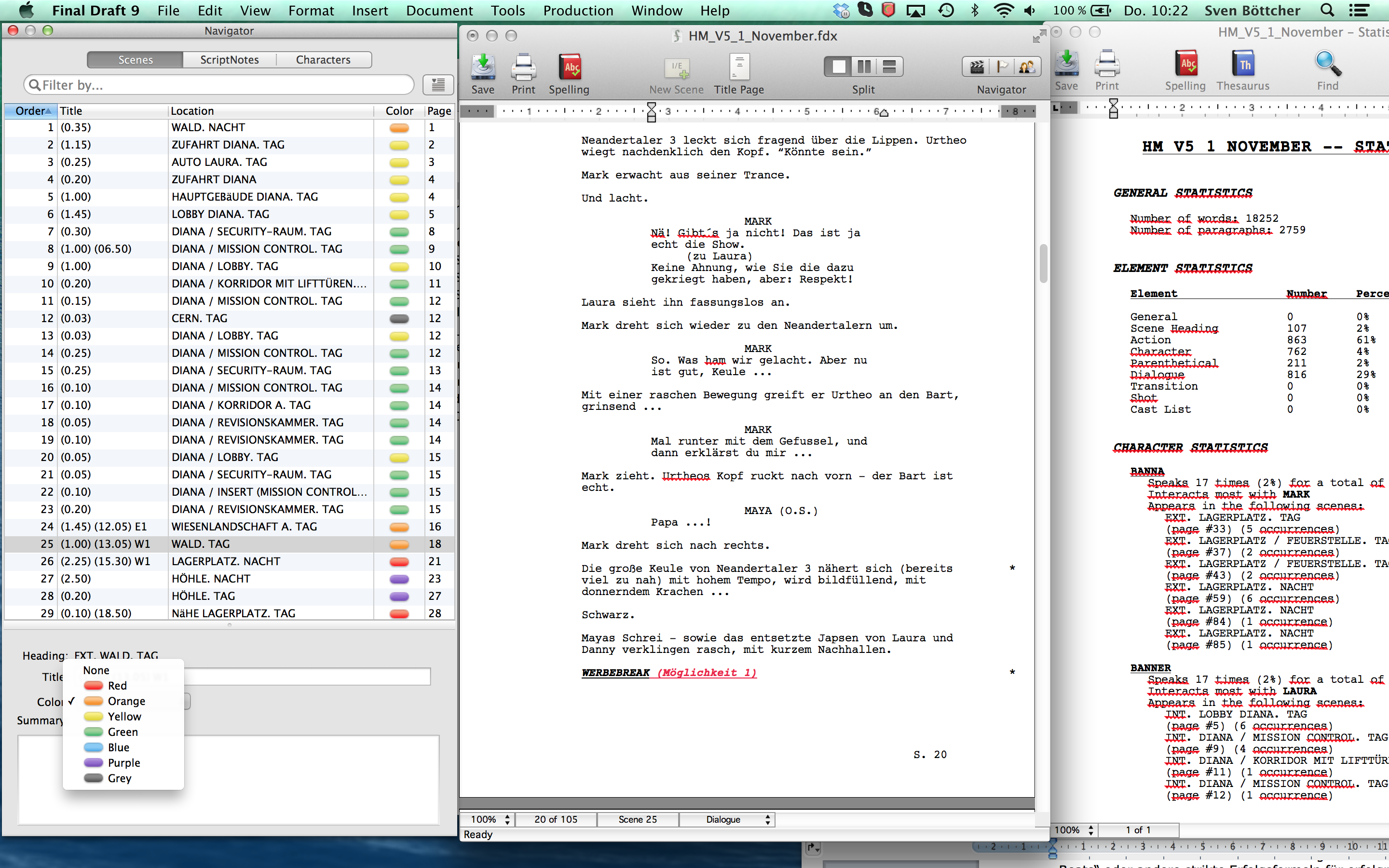
Task: Open the Characters navigator people icon
Action: point(1027,67)
